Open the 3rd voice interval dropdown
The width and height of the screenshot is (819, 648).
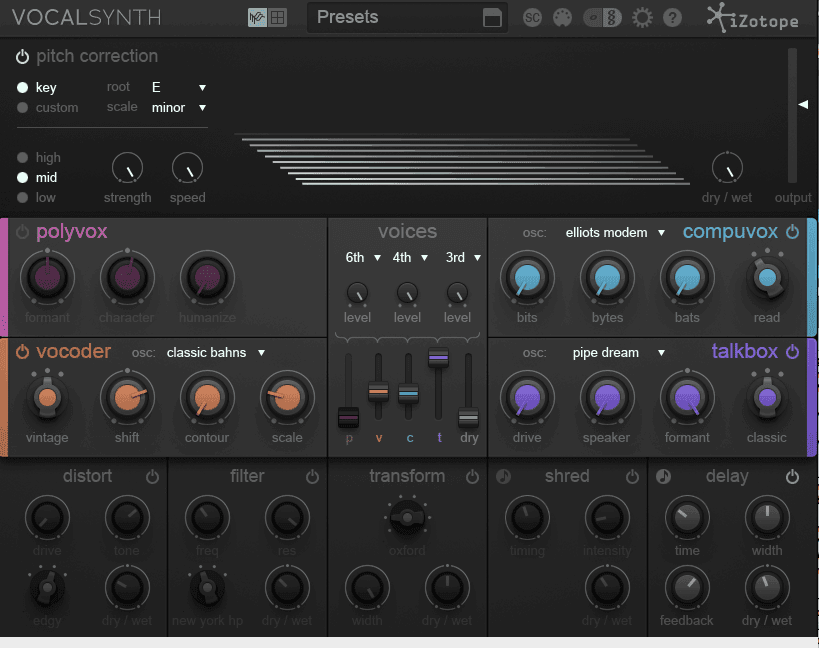click(463, 257)
